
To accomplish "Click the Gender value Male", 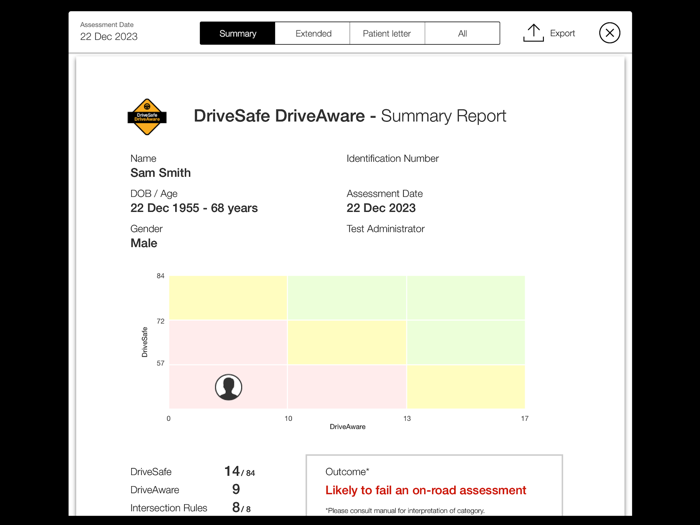I will (x=144, y=243).
